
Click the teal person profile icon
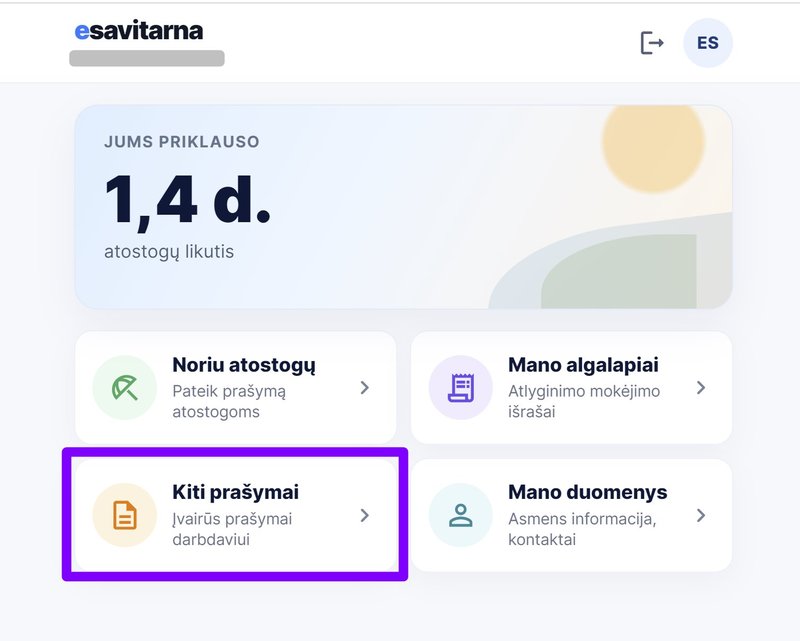pyautogui.click(x=461, y=515)
